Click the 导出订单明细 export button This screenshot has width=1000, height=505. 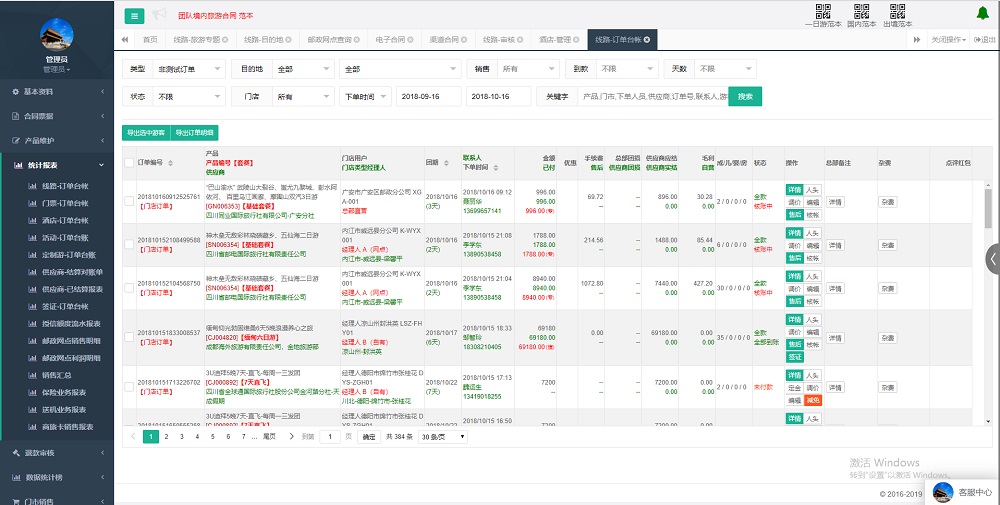tap(193, 133)
